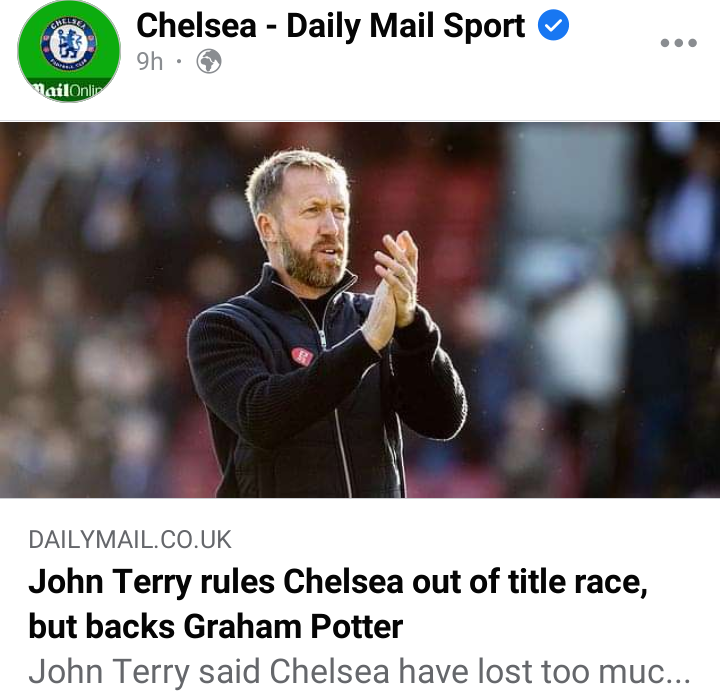
Task: Open the page's green profile picture
Action: pyautogui.click(x=69, y=51)
